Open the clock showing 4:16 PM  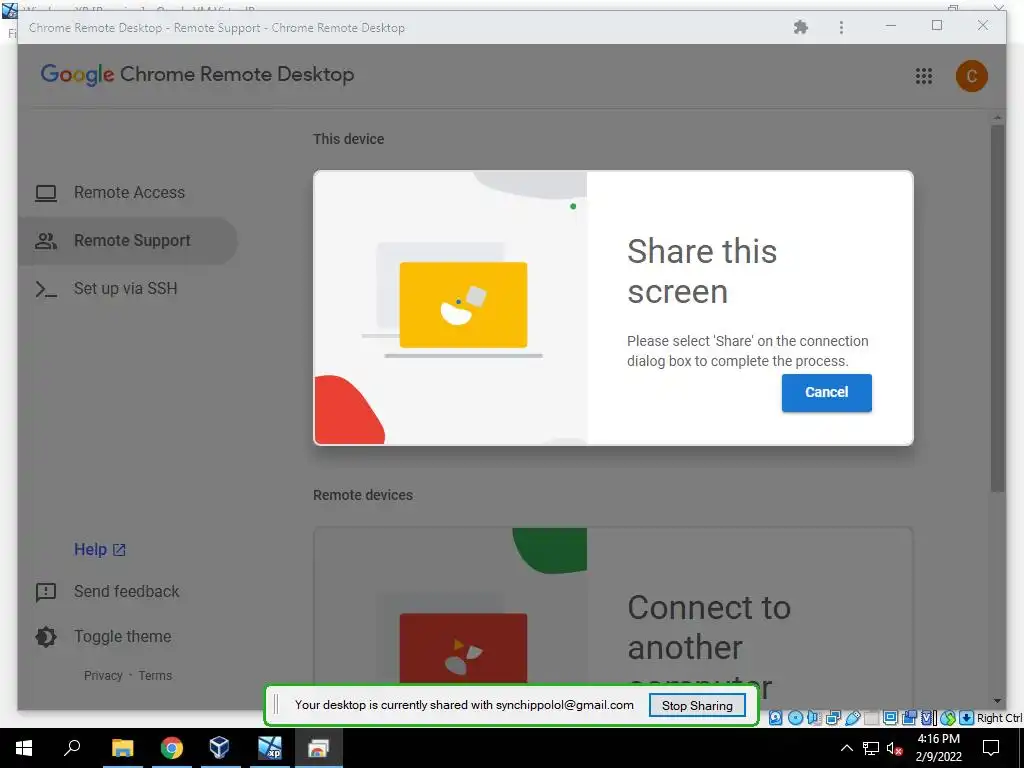tap(938, 748)
